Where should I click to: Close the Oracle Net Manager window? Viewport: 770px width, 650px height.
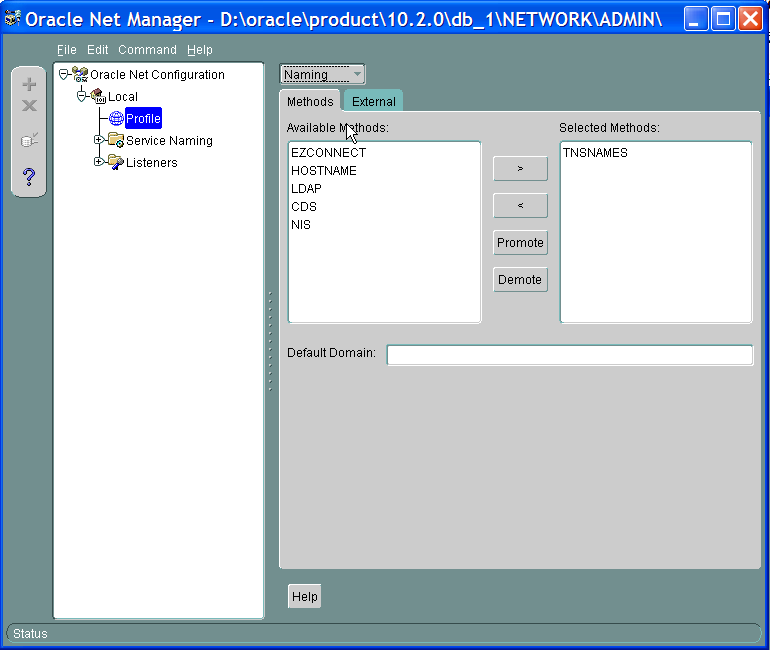(x=750, y=19)
